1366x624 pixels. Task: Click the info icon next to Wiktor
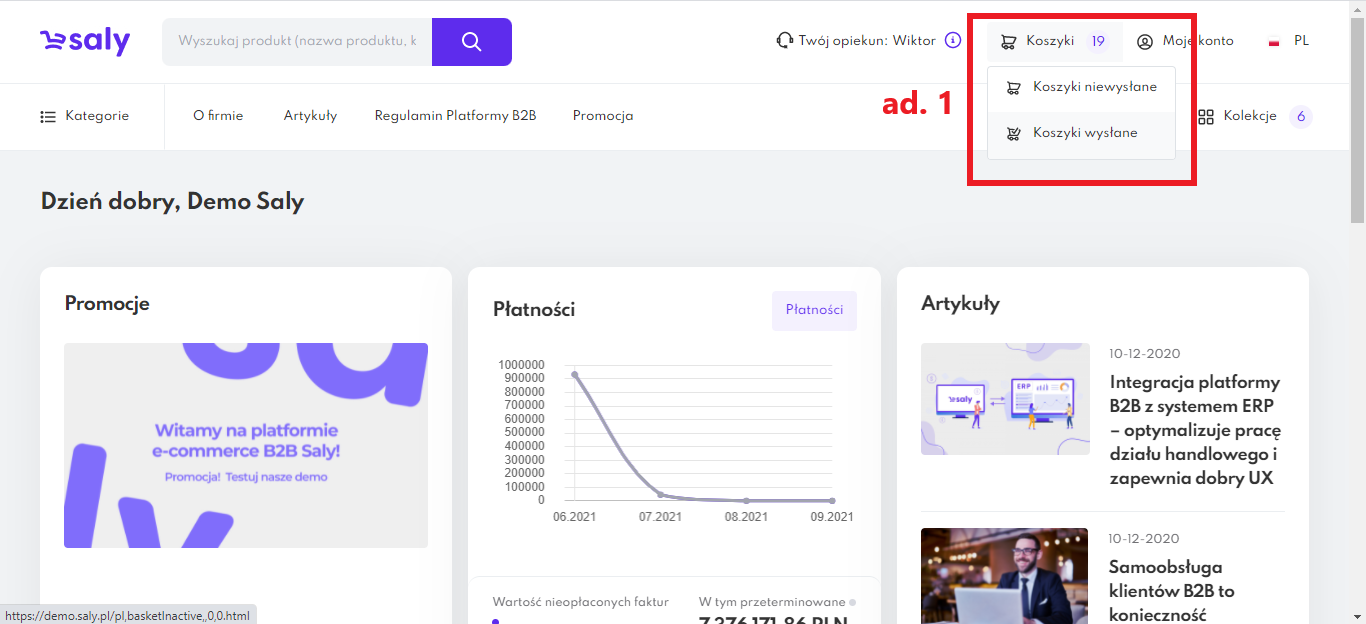(x=953, y=41)
